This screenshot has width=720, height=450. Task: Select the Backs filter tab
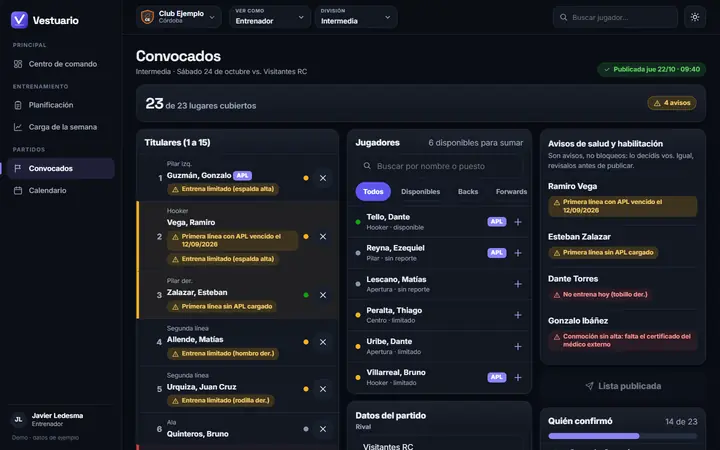point(468,191)
